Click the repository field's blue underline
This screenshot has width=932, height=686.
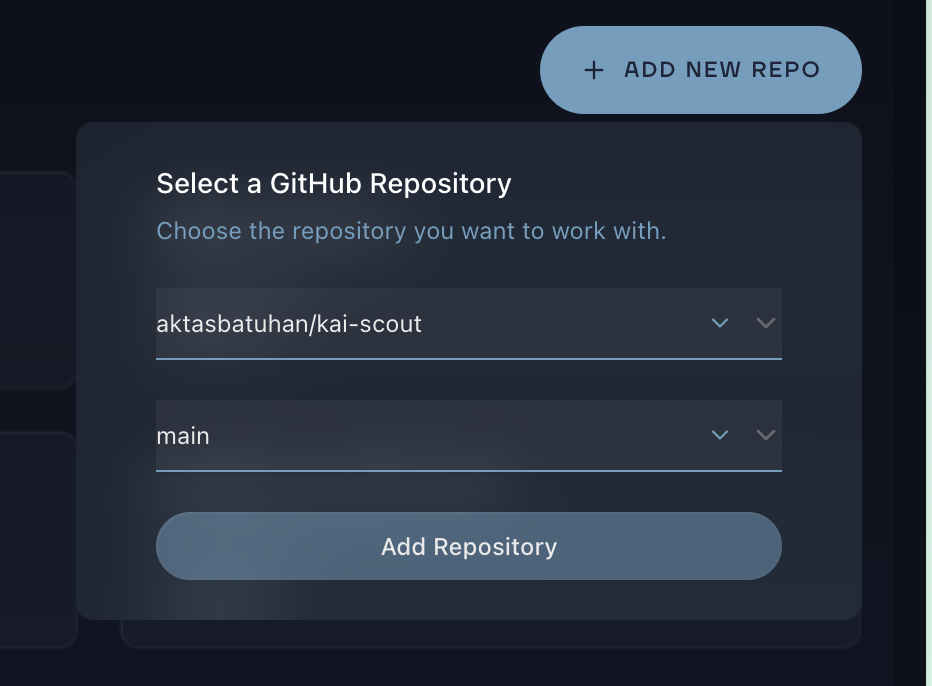click(468, 356)
